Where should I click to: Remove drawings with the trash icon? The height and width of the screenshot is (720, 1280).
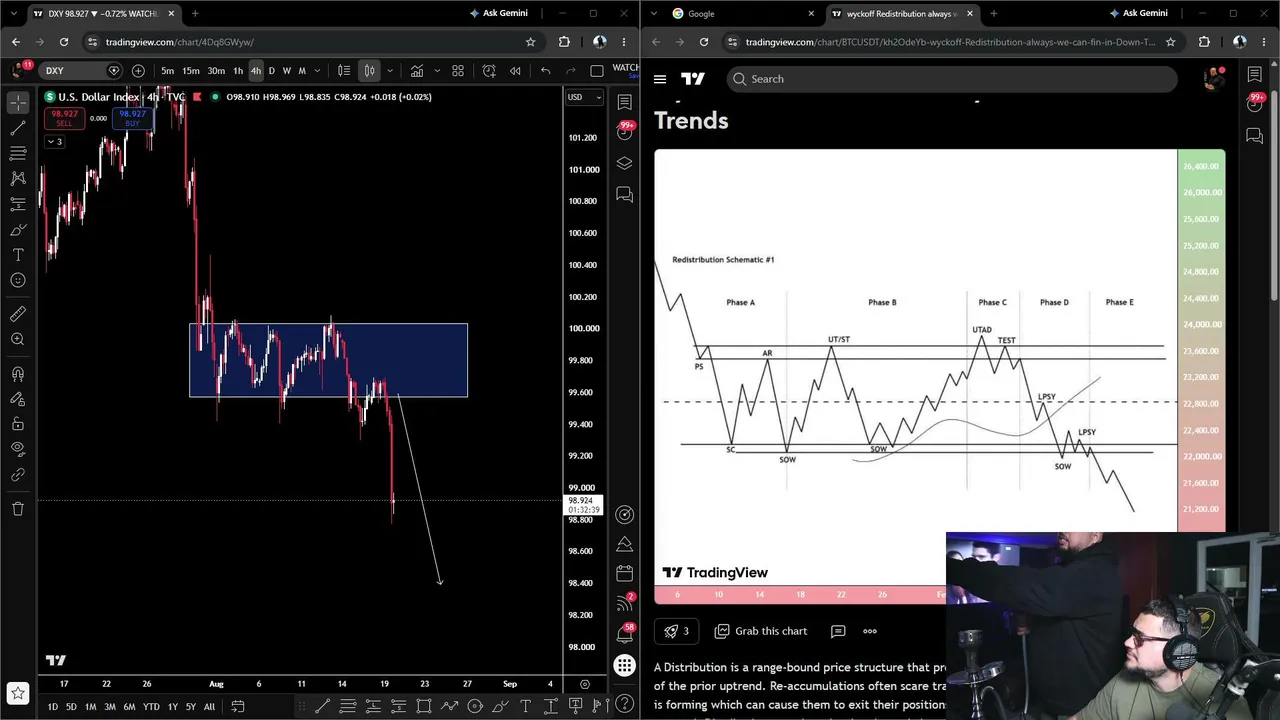tap(18, 508)
